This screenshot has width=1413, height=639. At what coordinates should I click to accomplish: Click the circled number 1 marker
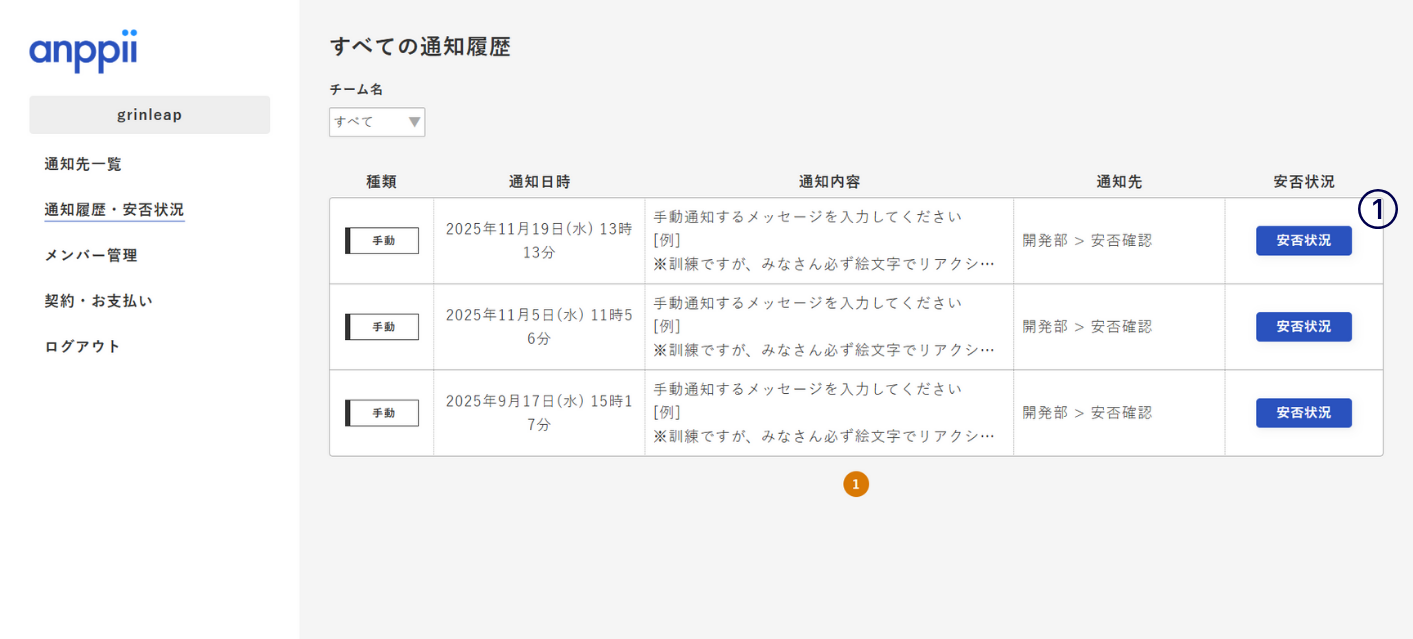[x=1377, y=210]
